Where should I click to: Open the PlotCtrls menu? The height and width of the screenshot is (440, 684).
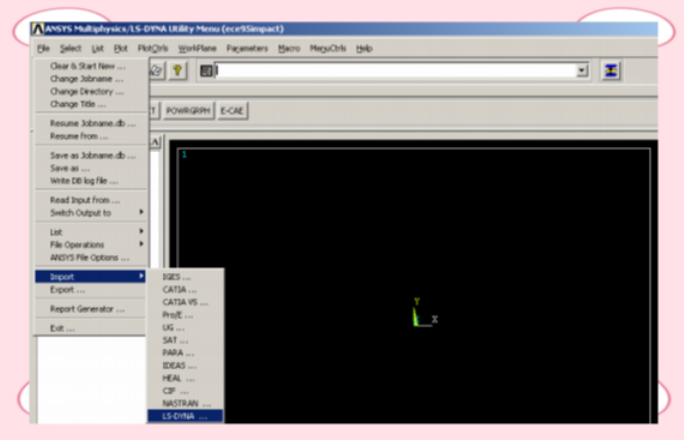pos(153,48)
